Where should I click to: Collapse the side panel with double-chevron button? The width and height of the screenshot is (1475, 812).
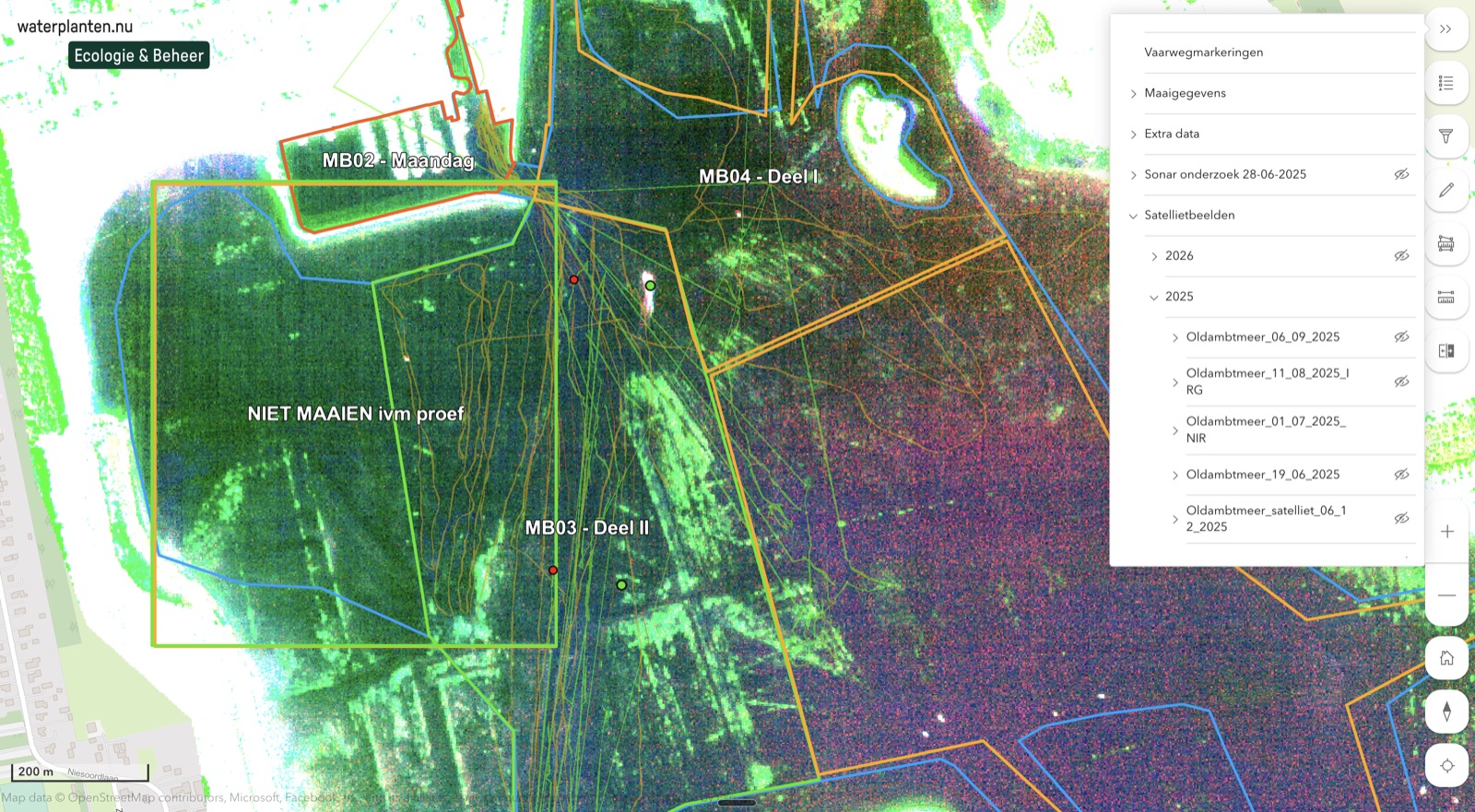pyautogui.click(x=1445, y=29)
